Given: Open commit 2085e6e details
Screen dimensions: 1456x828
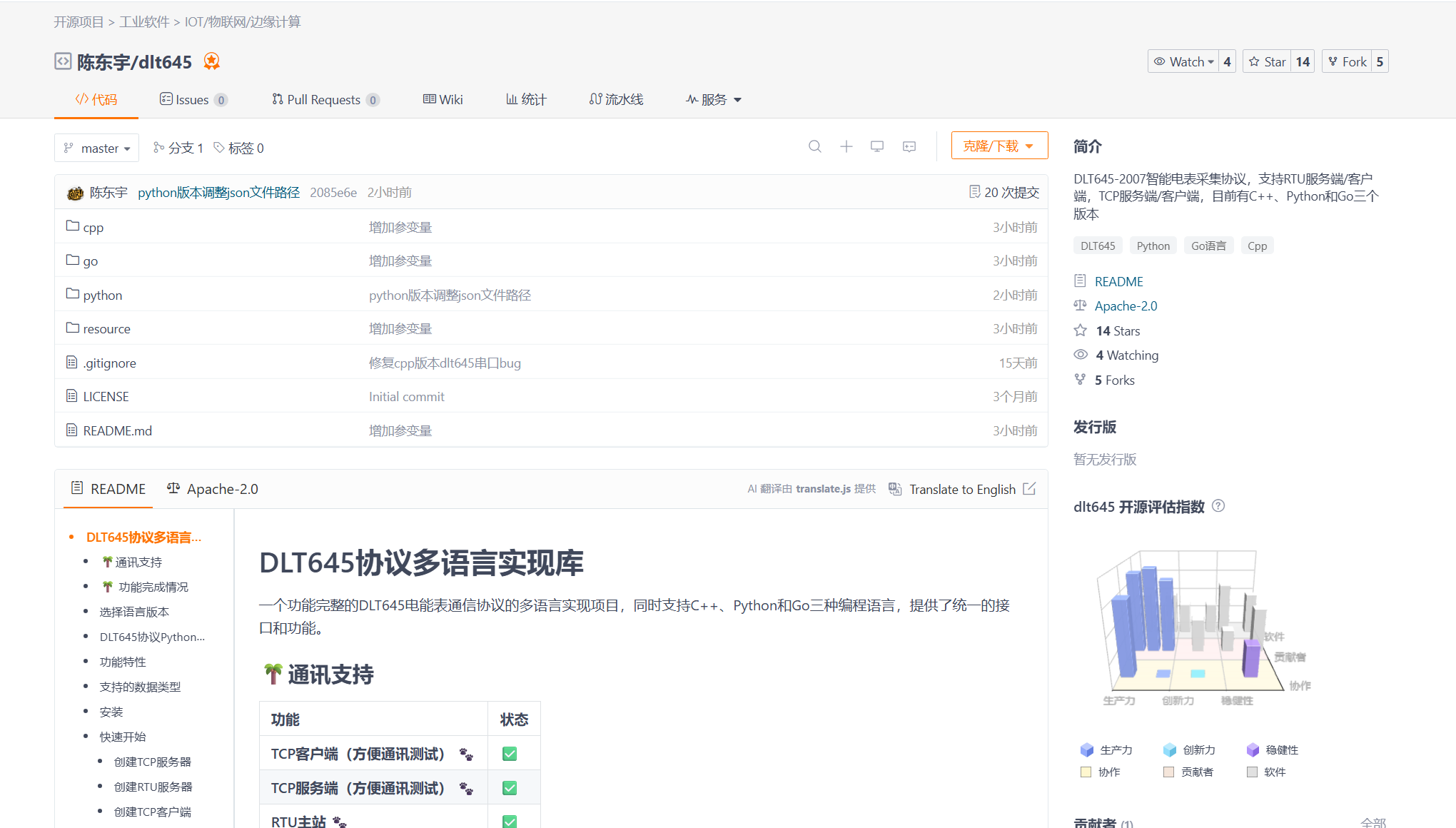Looking at the screenshot, I should (x=333, y=192).
